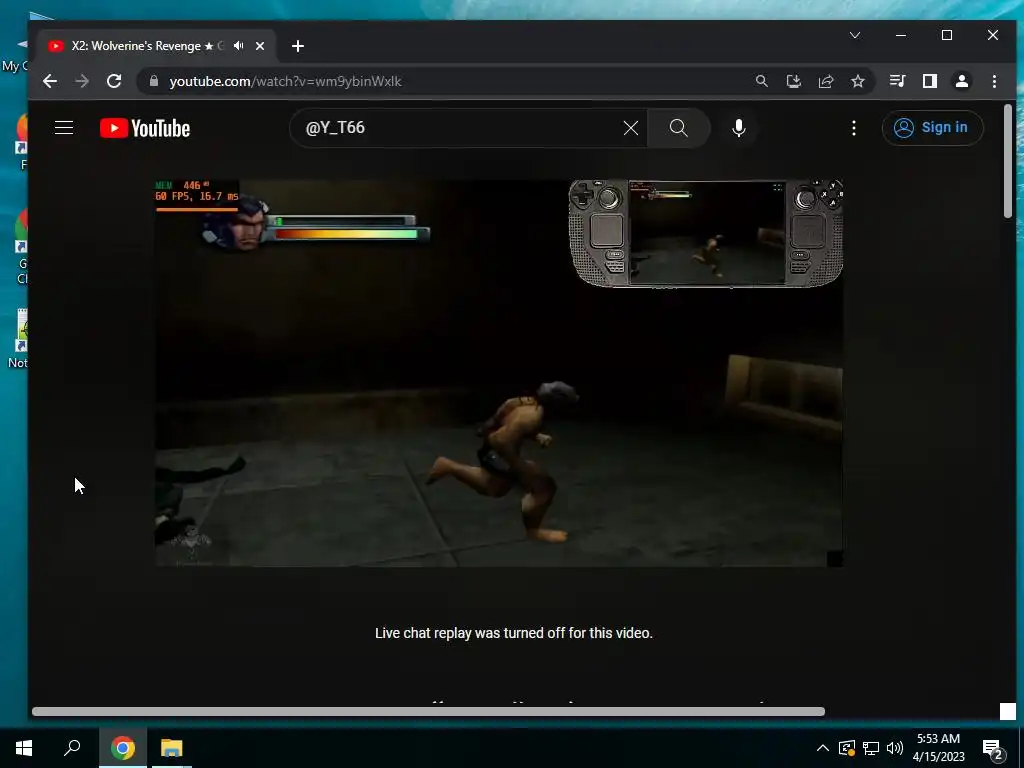The width and height of the screenshot is (1024, 768).
Task: View site information lock icon
Action: click(x=154, y=81)
